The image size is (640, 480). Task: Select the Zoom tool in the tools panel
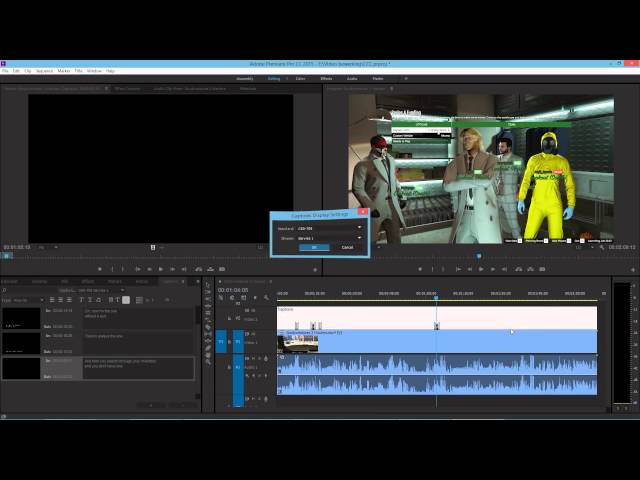[208, 362]
